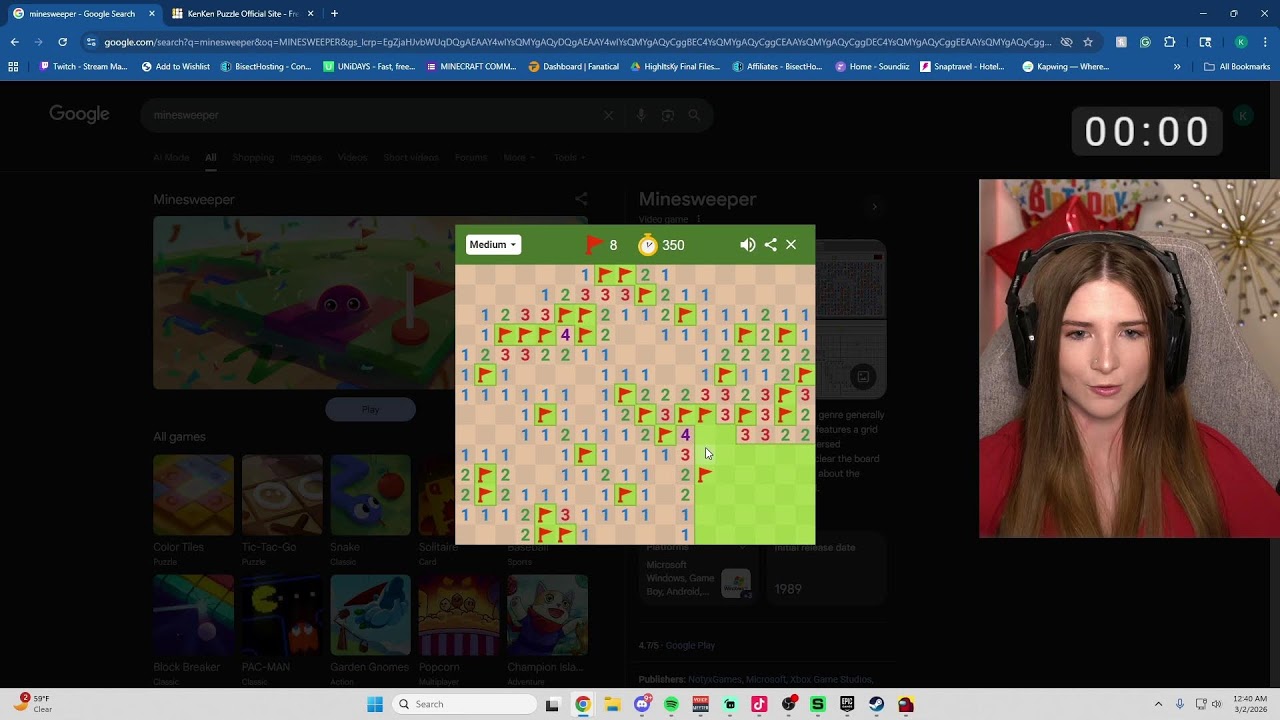1280x720 pixels.
Task: Open OBS Studio from the taskbar
Action: pyautogui.click(x=789, y=704)
